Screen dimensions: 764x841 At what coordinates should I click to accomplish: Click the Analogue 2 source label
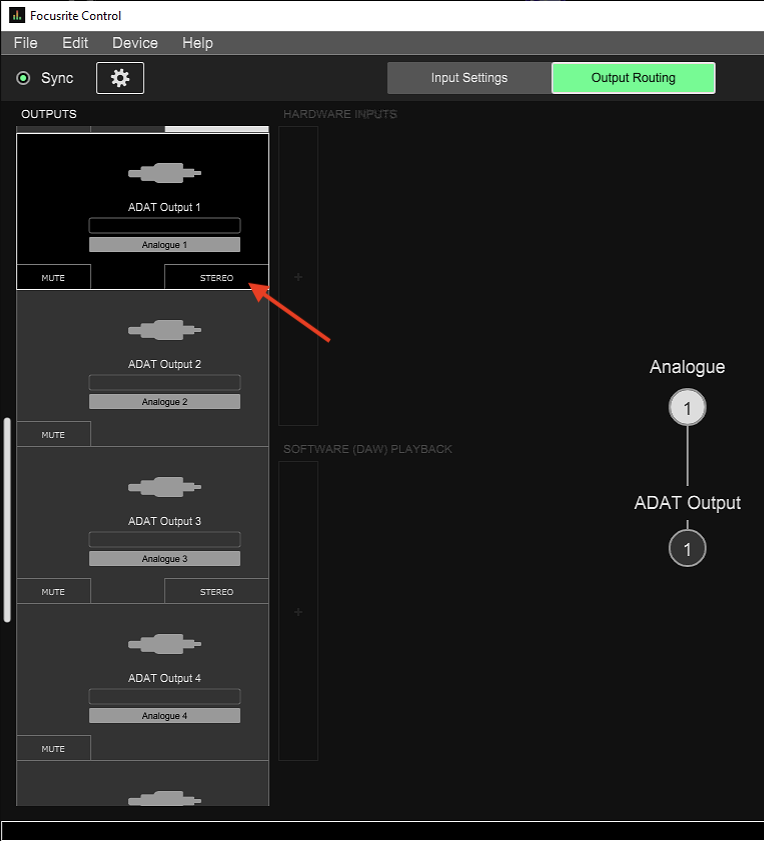165,402
